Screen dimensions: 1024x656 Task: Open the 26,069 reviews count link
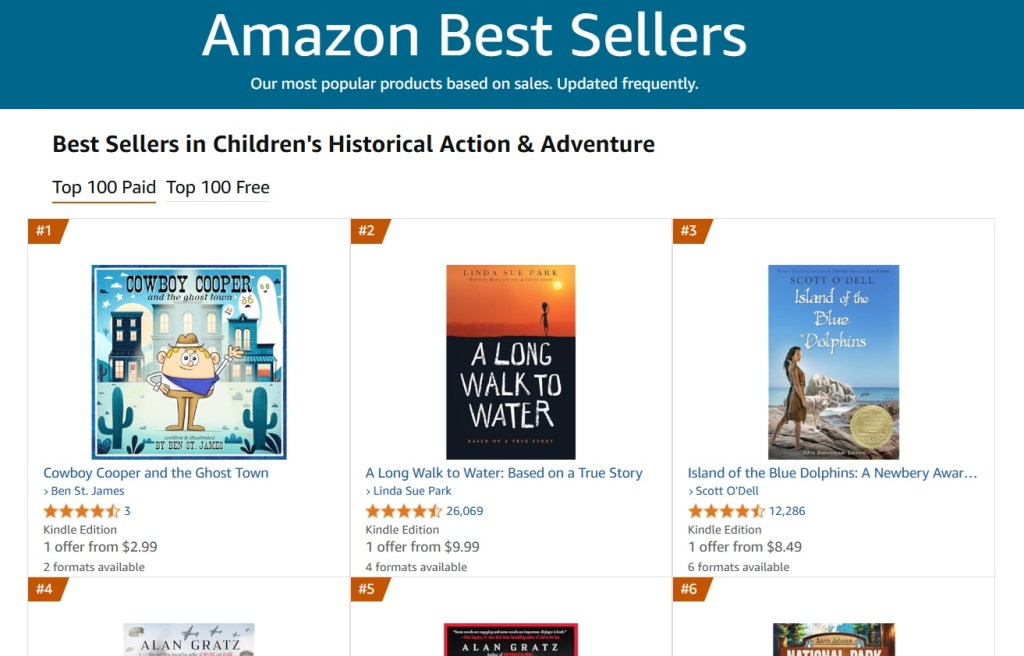tap(465, 511)
